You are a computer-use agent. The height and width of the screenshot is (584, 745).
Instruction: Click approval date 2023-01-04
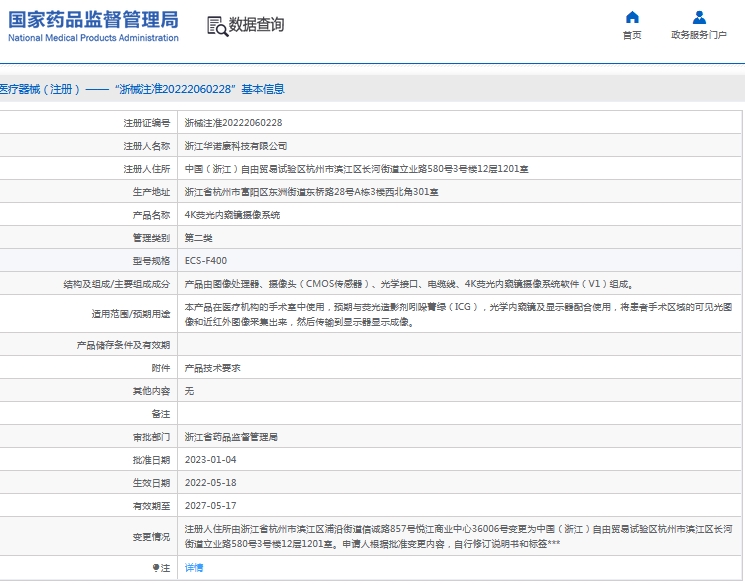pyautogui.click(x=210, y=460)
